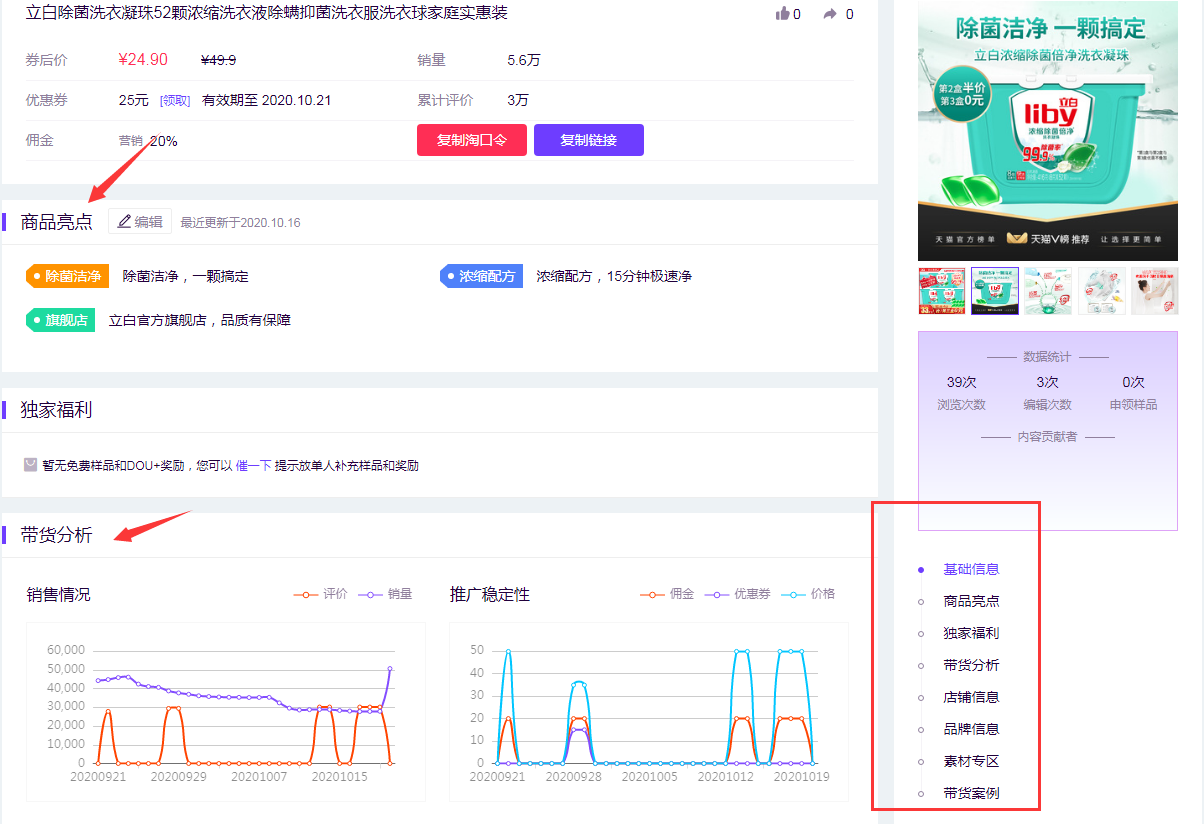Select the first product thumbnail image
This screenshot has height=824, width=1204.
pos(942,291)
